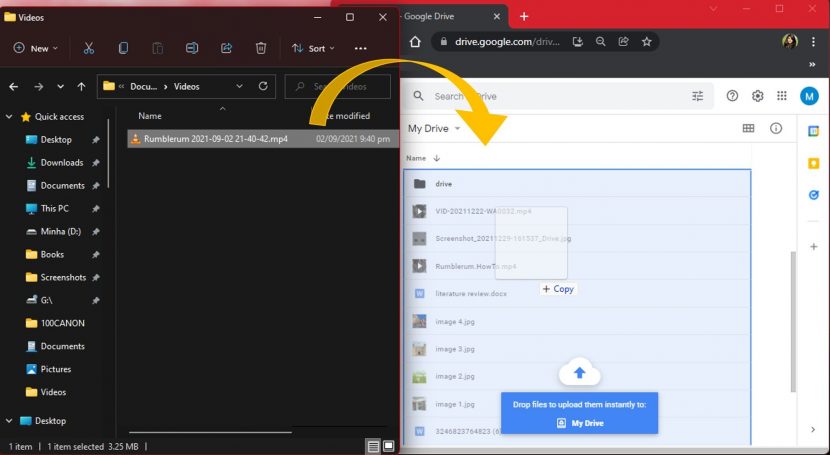Click the Chrome home button

[415, 41]
